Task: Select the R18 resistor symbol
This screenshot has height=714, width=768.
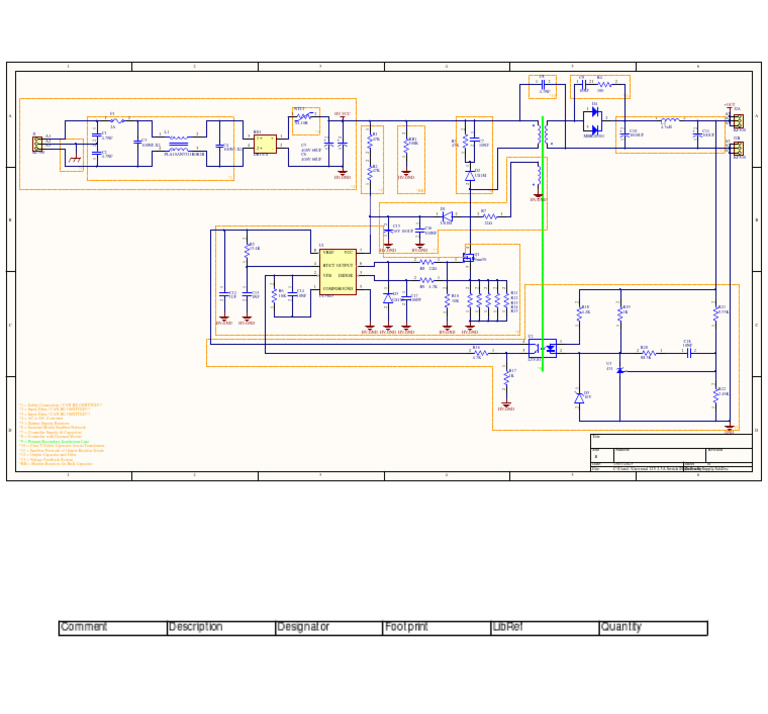Action: (x=579, y=314)
